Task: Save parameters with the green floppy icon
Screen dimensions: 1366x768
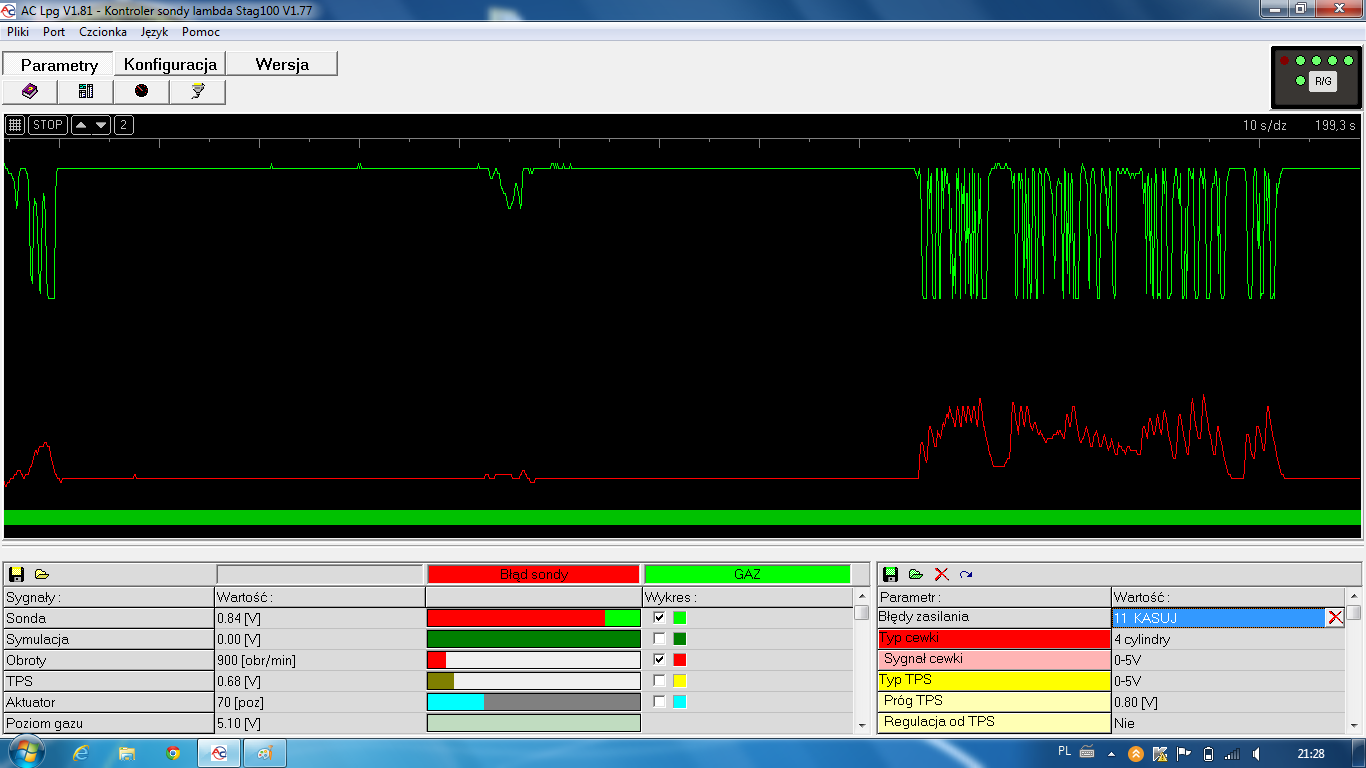Action: click(x=890, y=574)
